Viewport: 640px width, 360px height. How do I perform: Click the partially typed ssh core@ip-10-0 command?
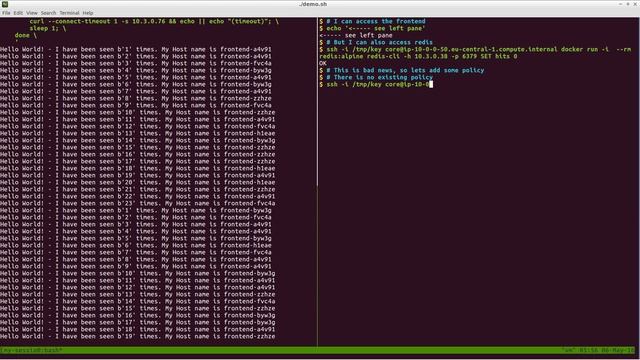(378, 84)
